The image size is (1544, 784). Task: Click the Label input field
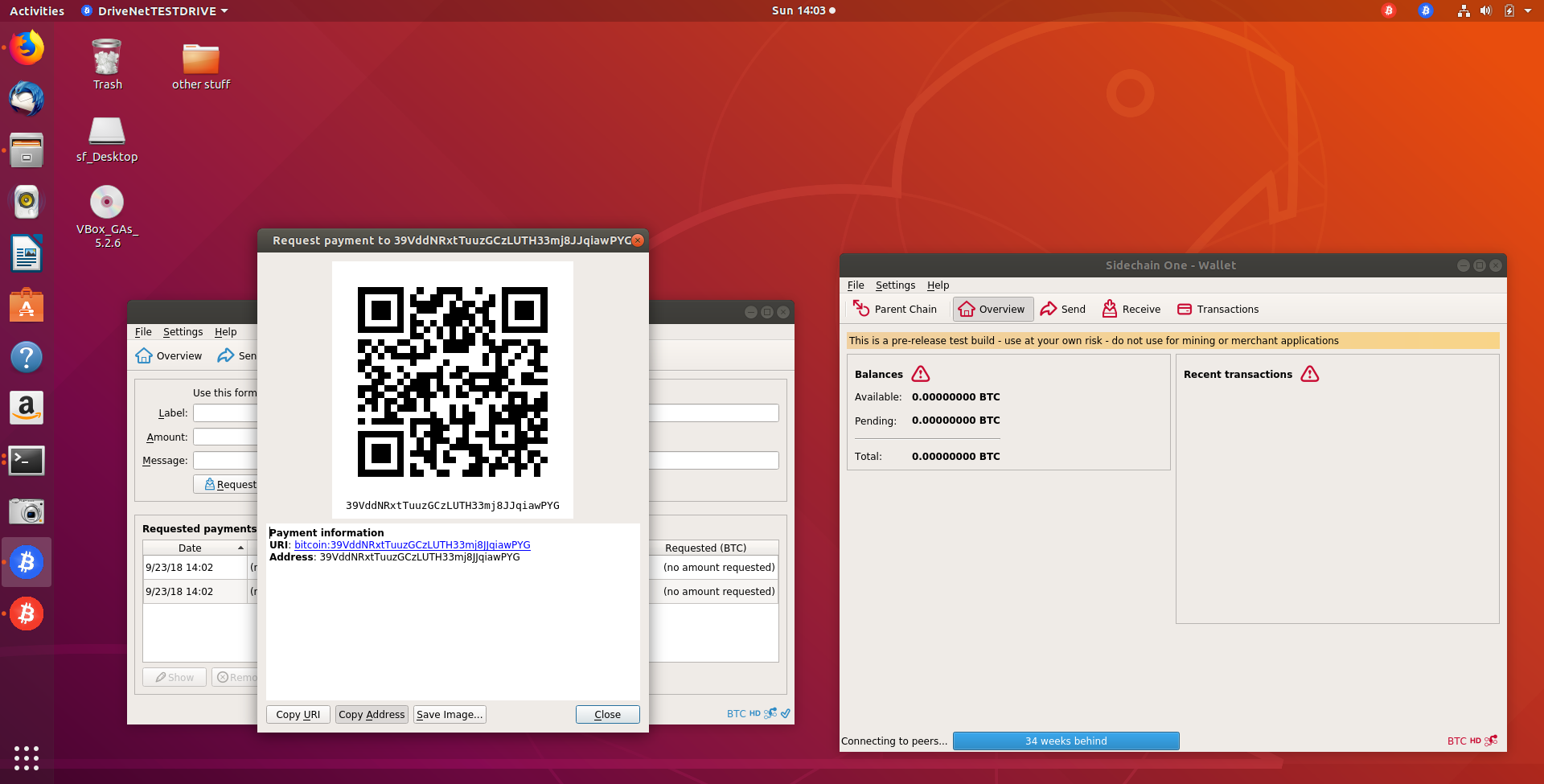pos(225,413)
